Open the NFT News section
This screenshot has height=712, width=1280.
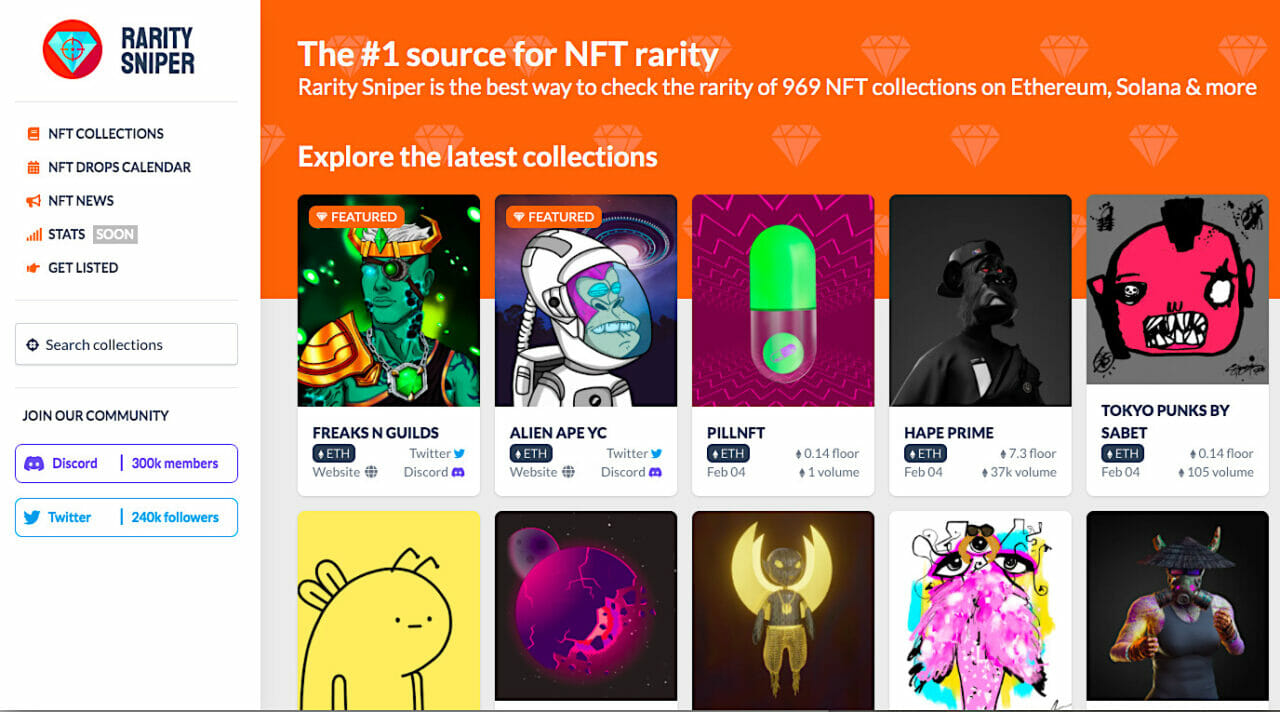81,201
